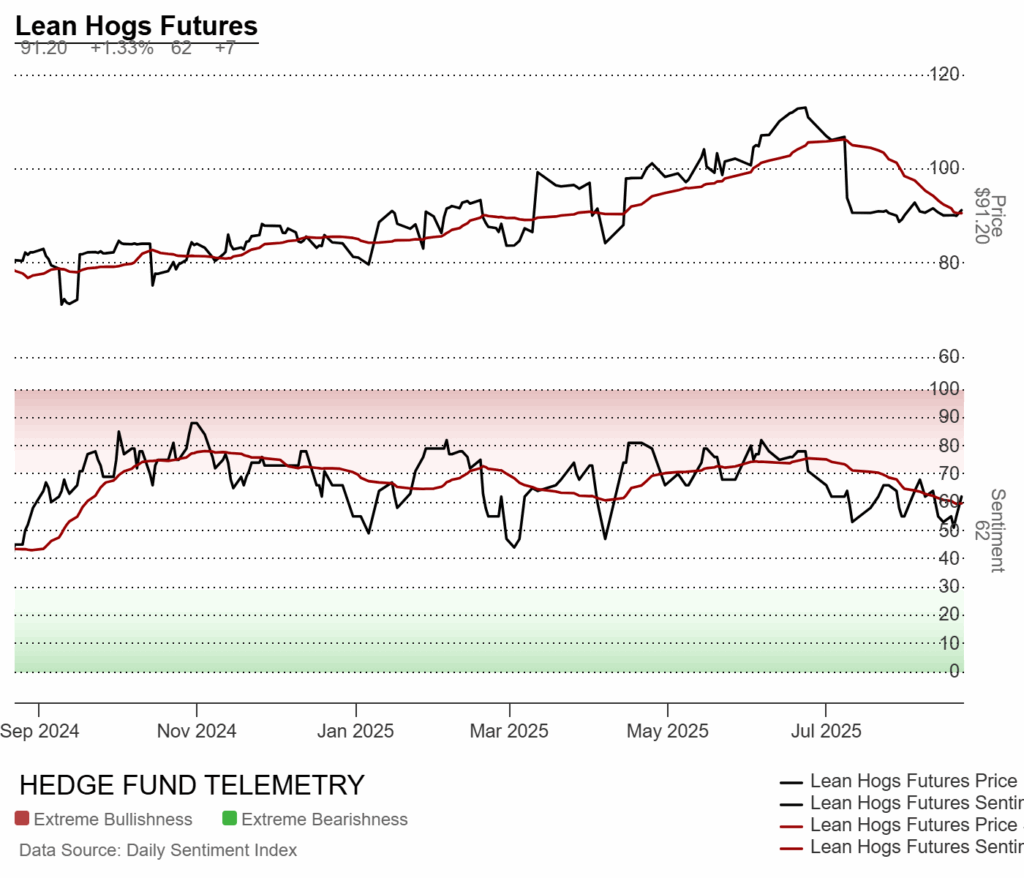Click the red Extreme Bullishness legend swatch
The height and width of the screenshot is (878, 1024).
point(22,819)
